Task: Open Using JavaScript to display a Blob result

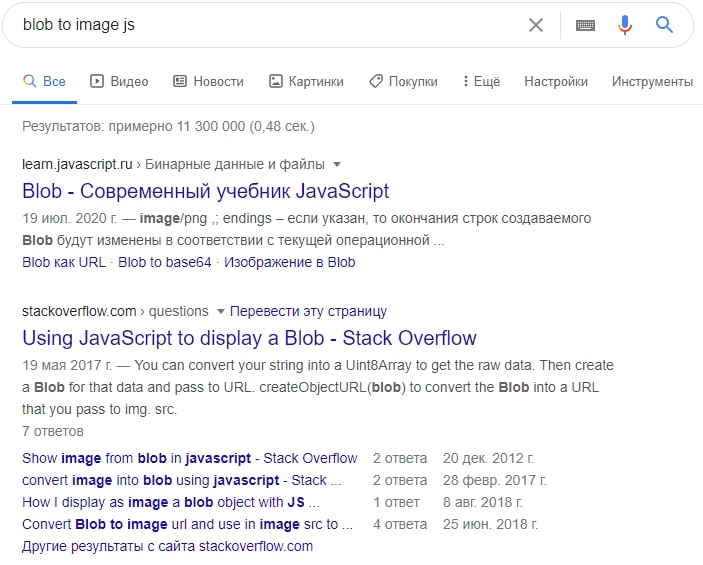Action: [249, 339]
